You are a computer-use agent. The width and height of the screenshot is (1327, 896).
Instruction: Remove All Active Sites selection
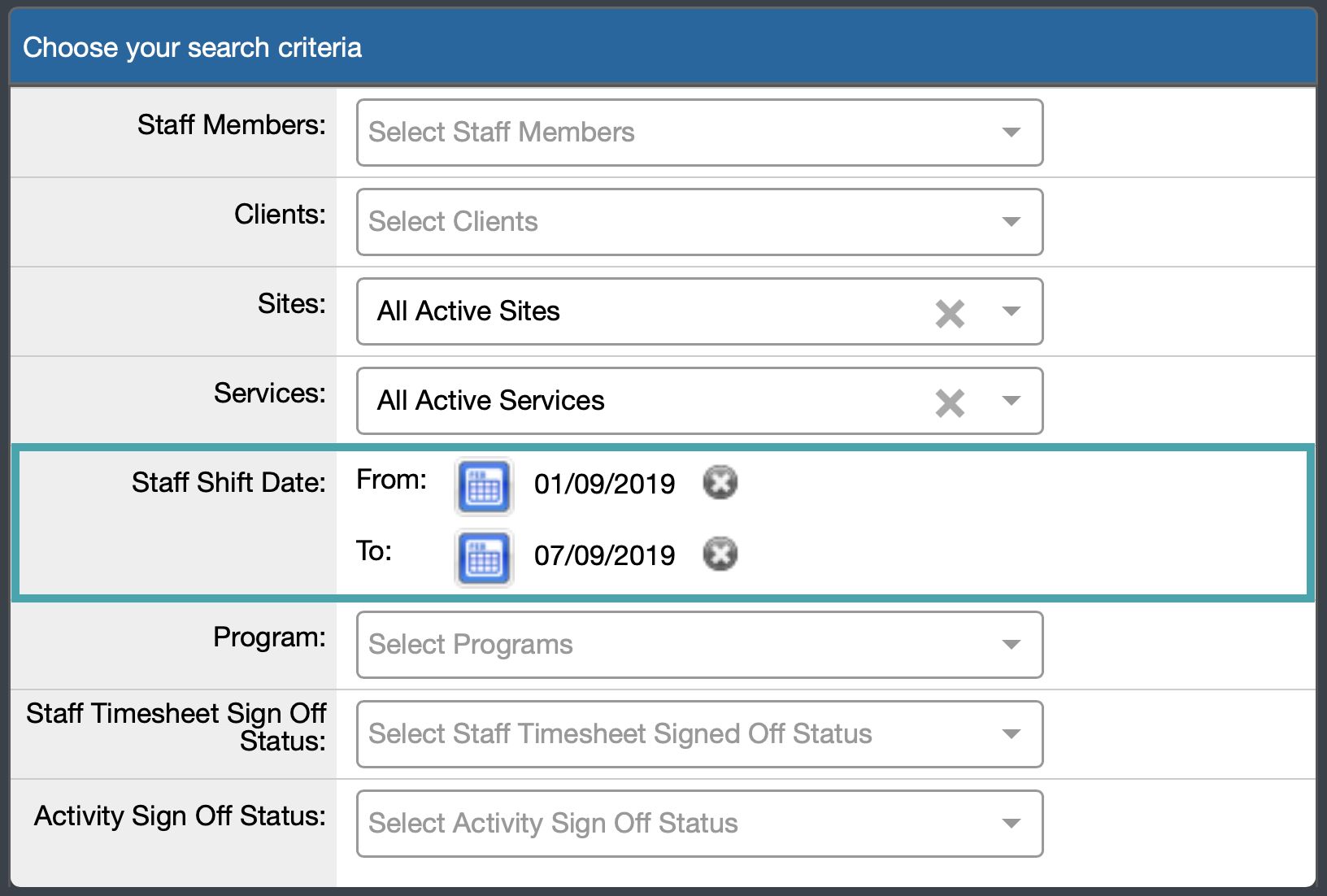tap(950, 313)
